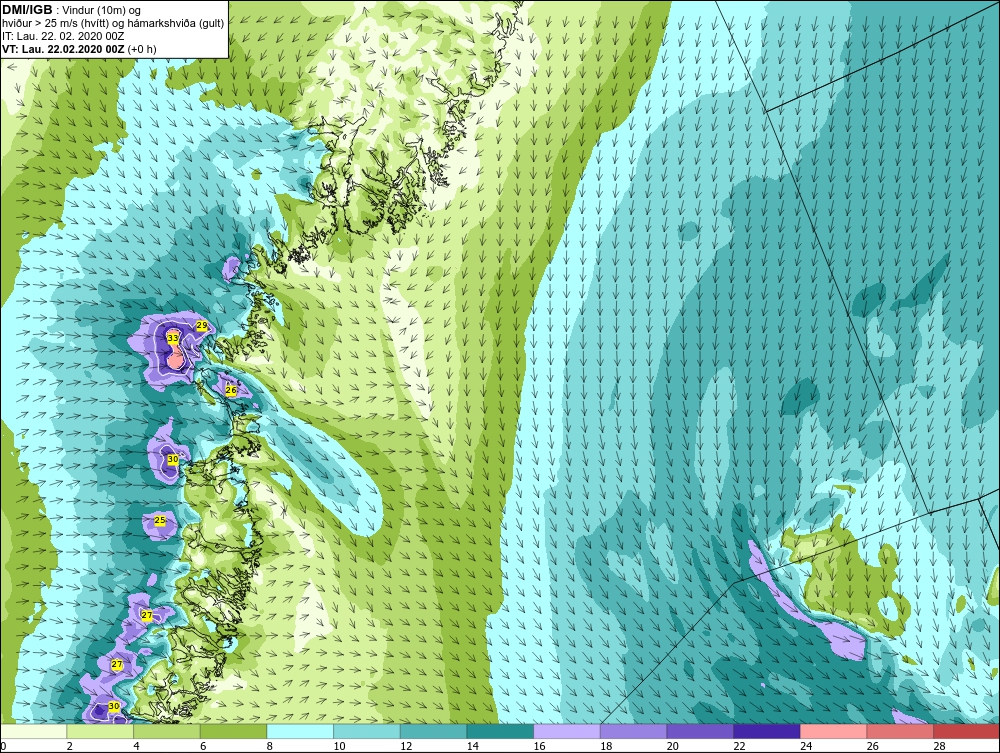Select the light green 2–4 m/s legend swatch
The image size is (1000, 753).
tap(100, 731)
